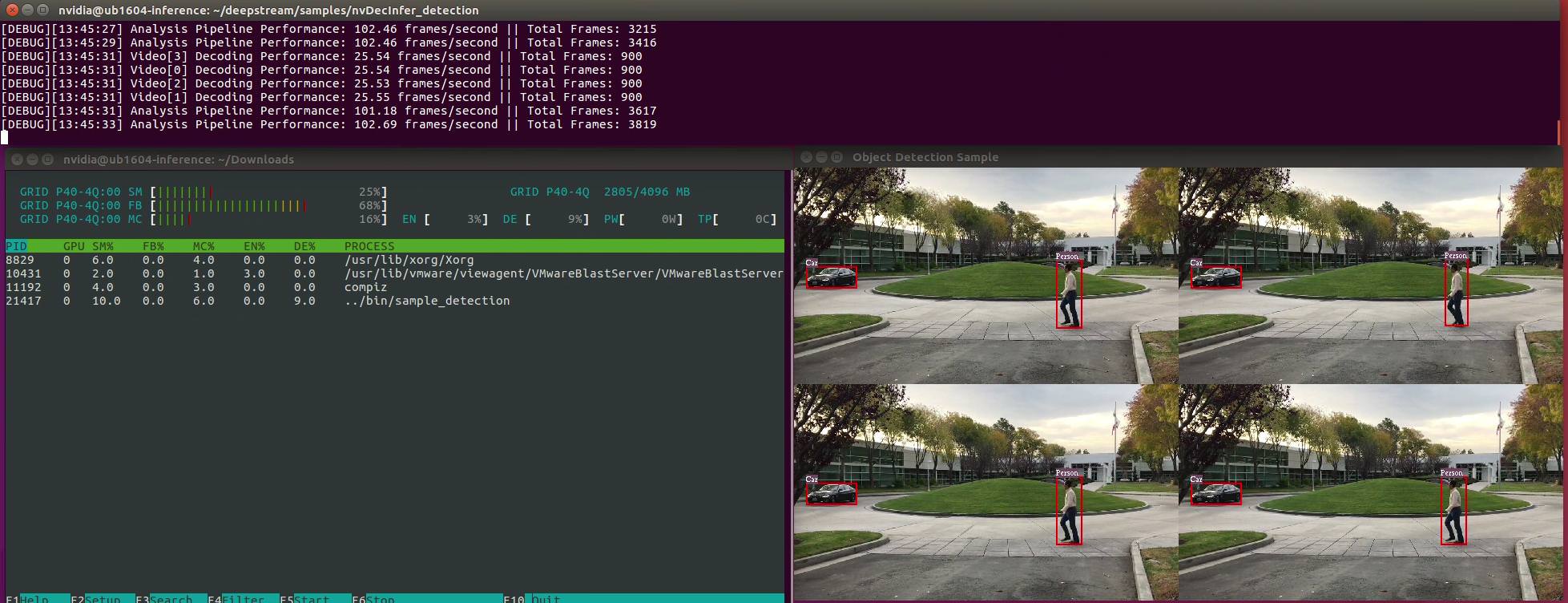Screen dimensions: 1568x603
Task: Minimize the nvDecInfer_detection terminal window
Action: (27, 10)
